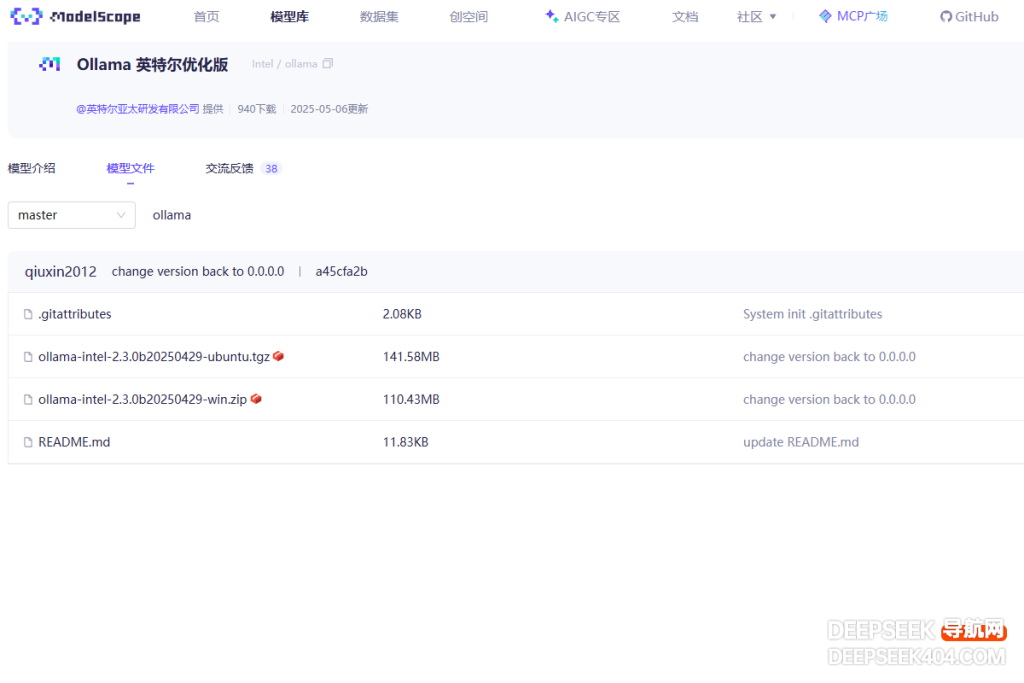Viewport: 1024px width, 683px height.
Task: Open the README.md file entry
Action: [x=74, y=442]
